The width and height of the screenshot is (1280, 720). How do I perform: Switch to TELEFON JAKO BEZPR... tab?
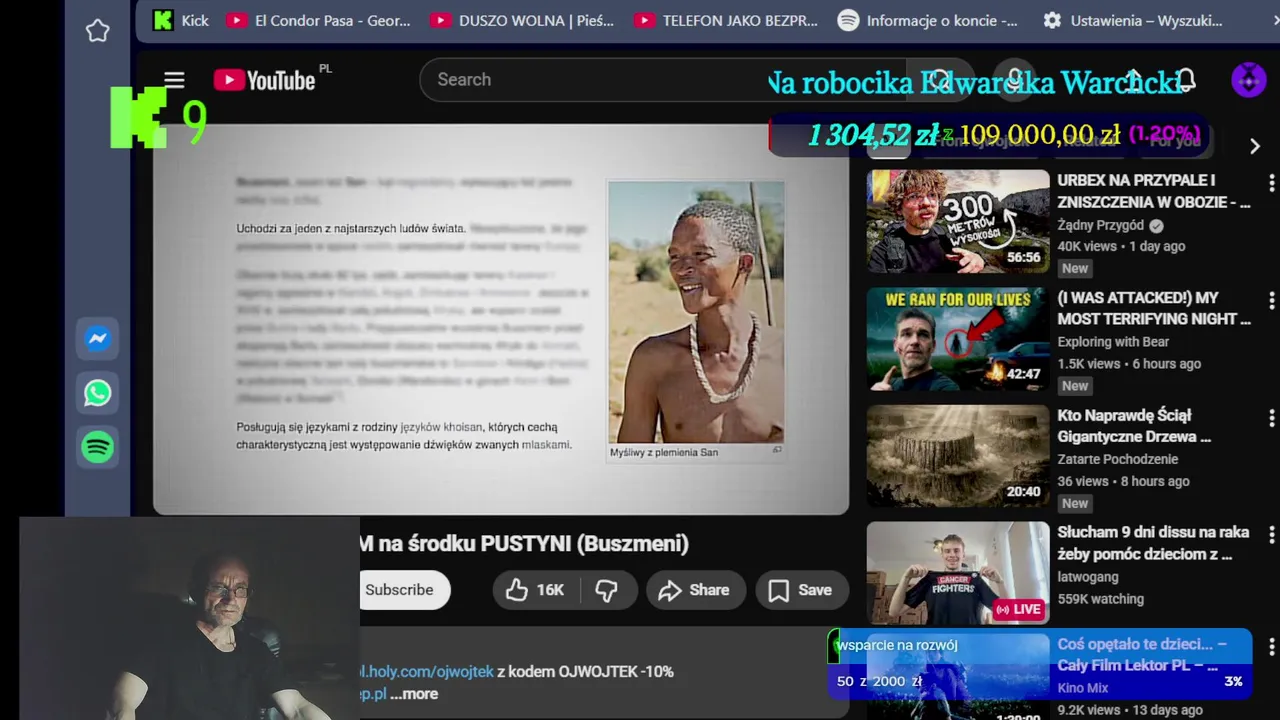pyautogui.click(x=726, y=20)
